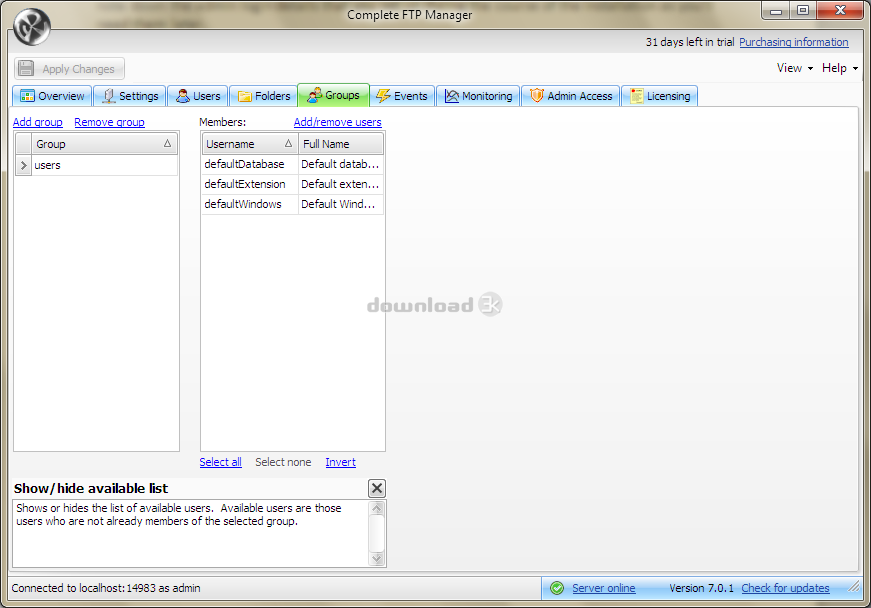Click the Licensing tab document icon
Viewport: 871px width, 608px height.
637,96
